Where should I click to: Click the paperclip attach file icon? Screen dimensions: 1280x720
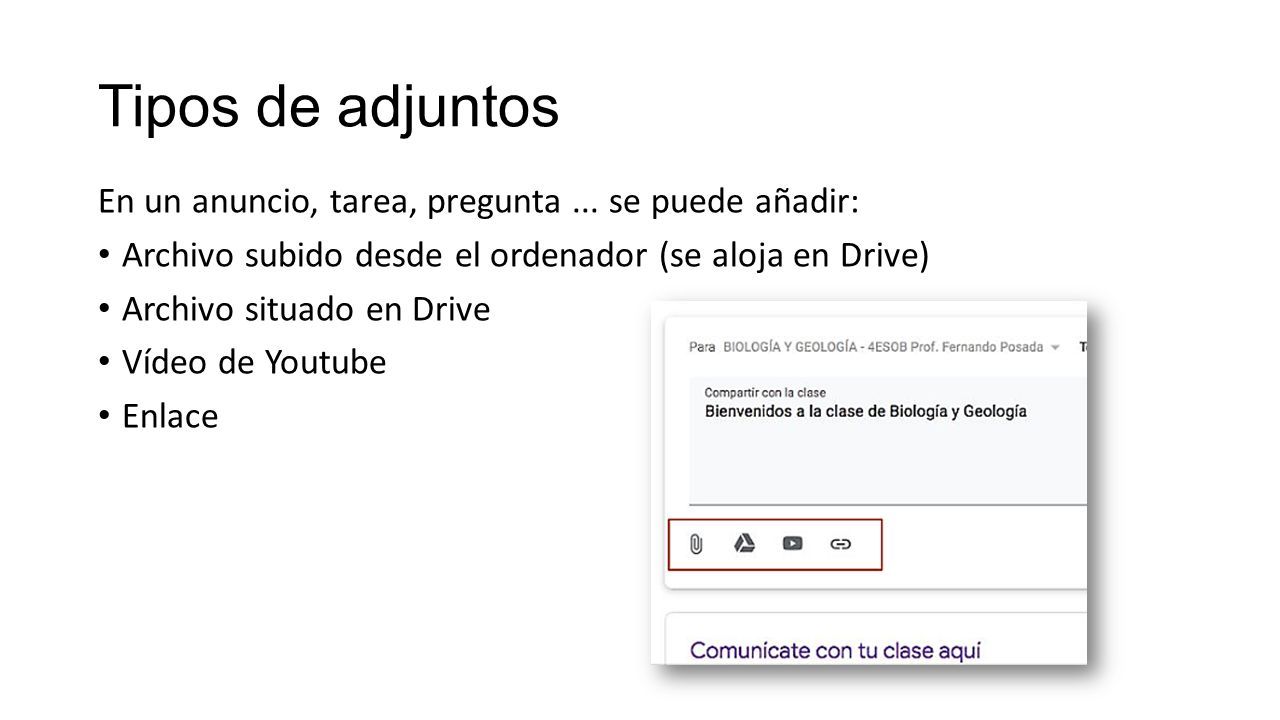pyautogui.click(x=697, y=544)
